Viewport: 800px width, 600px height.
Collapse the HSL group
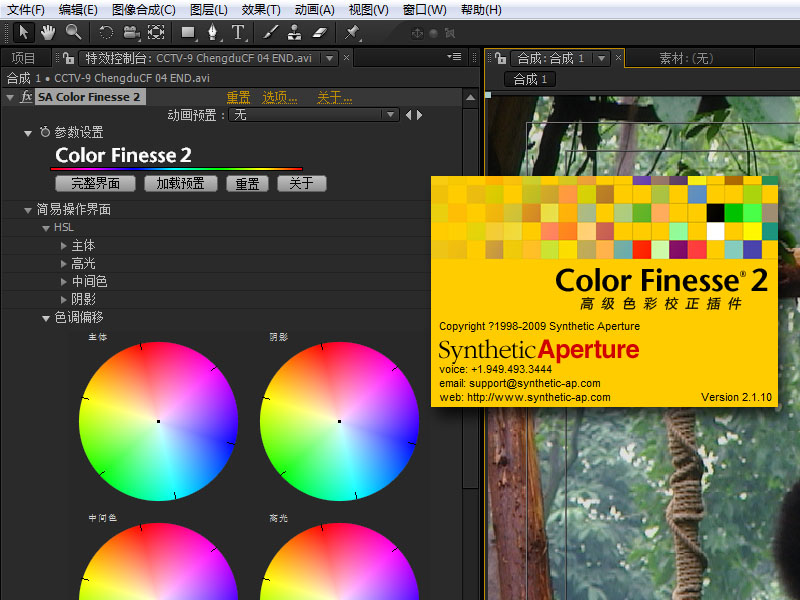click(46, 228)
